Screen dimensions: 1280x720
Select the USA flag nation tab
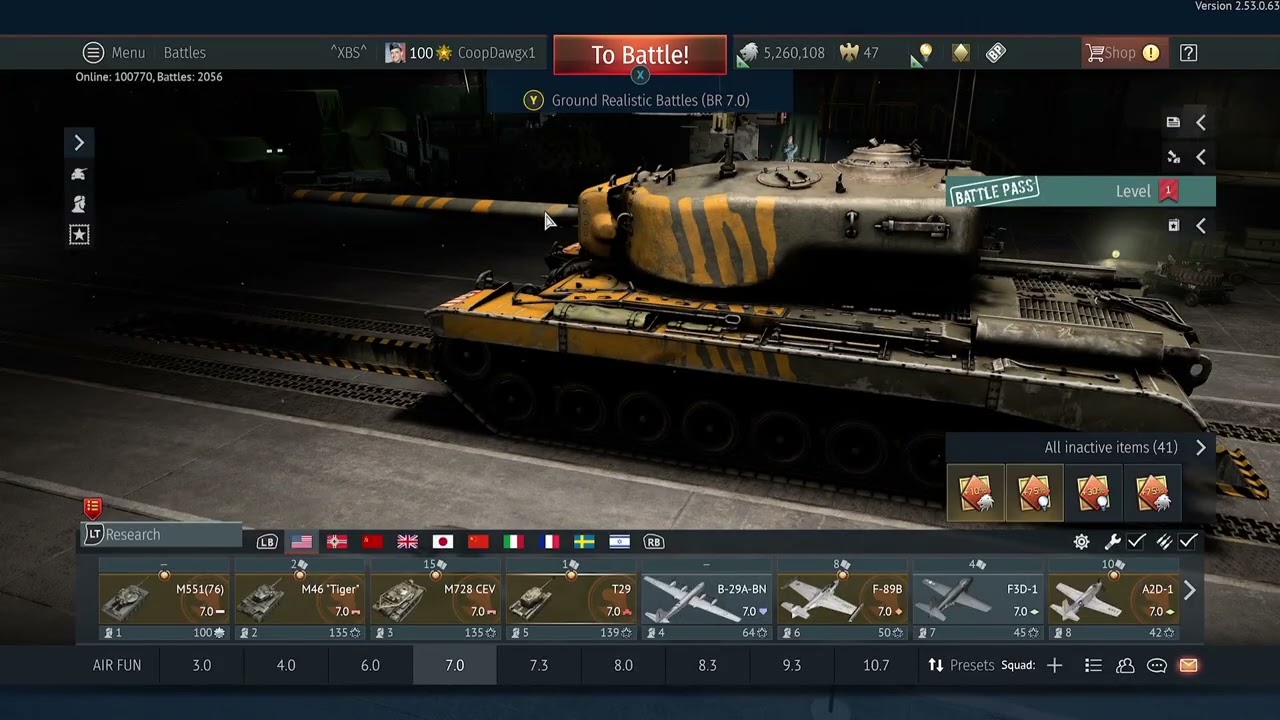pos(302,542)
